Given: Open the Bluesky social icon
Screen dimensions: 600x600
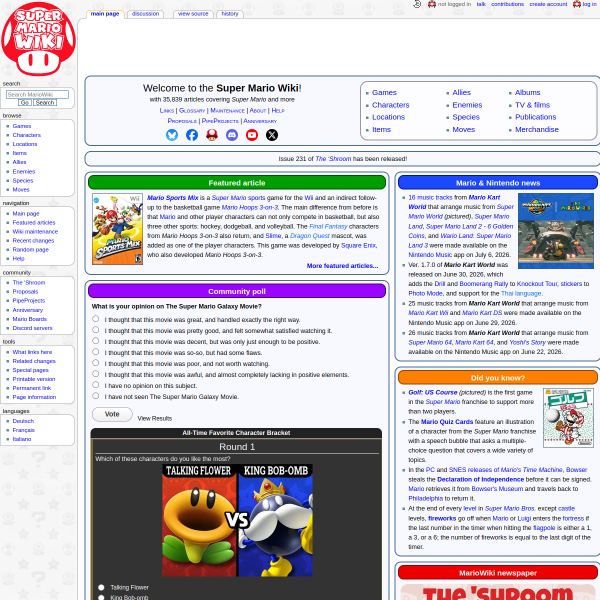Looking at the screenshot, I should pyautogui.click(x=172, y=135).
